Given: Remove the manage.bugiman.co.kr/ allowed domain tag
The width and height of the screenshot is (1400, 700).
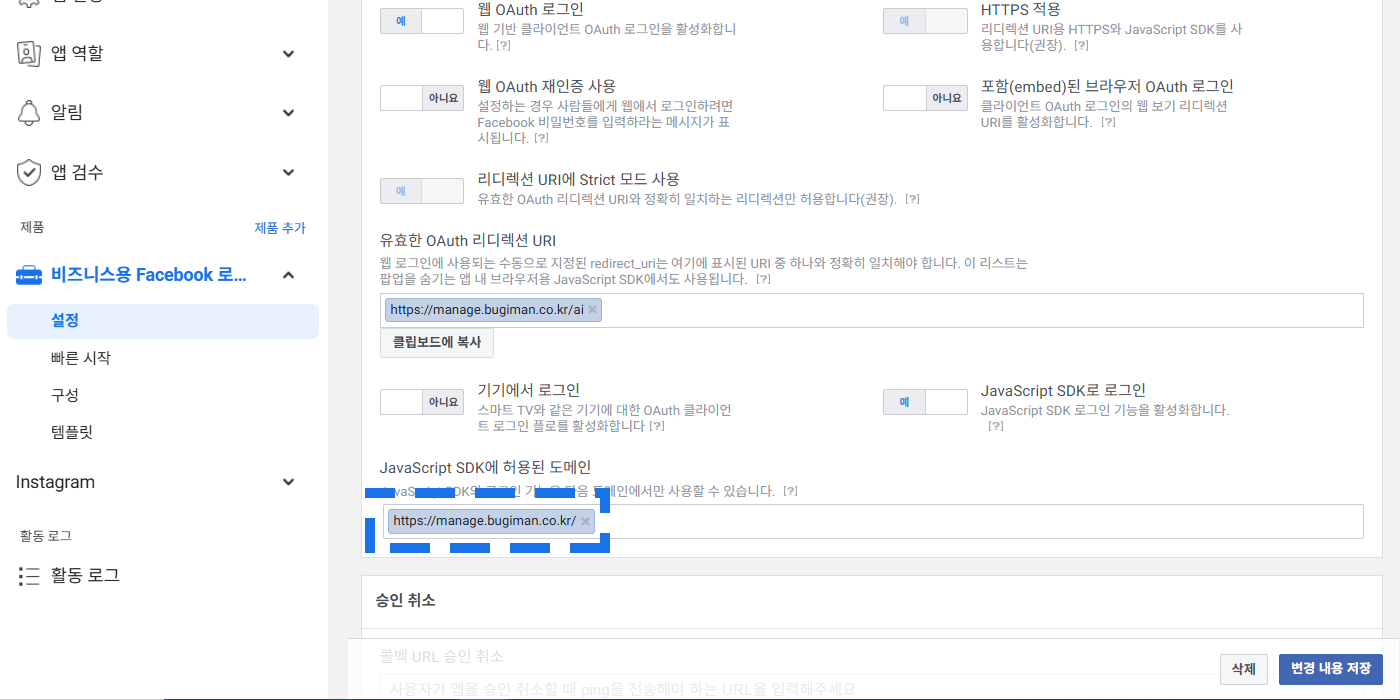Looking at the screenshot, I should pos(585,521).
